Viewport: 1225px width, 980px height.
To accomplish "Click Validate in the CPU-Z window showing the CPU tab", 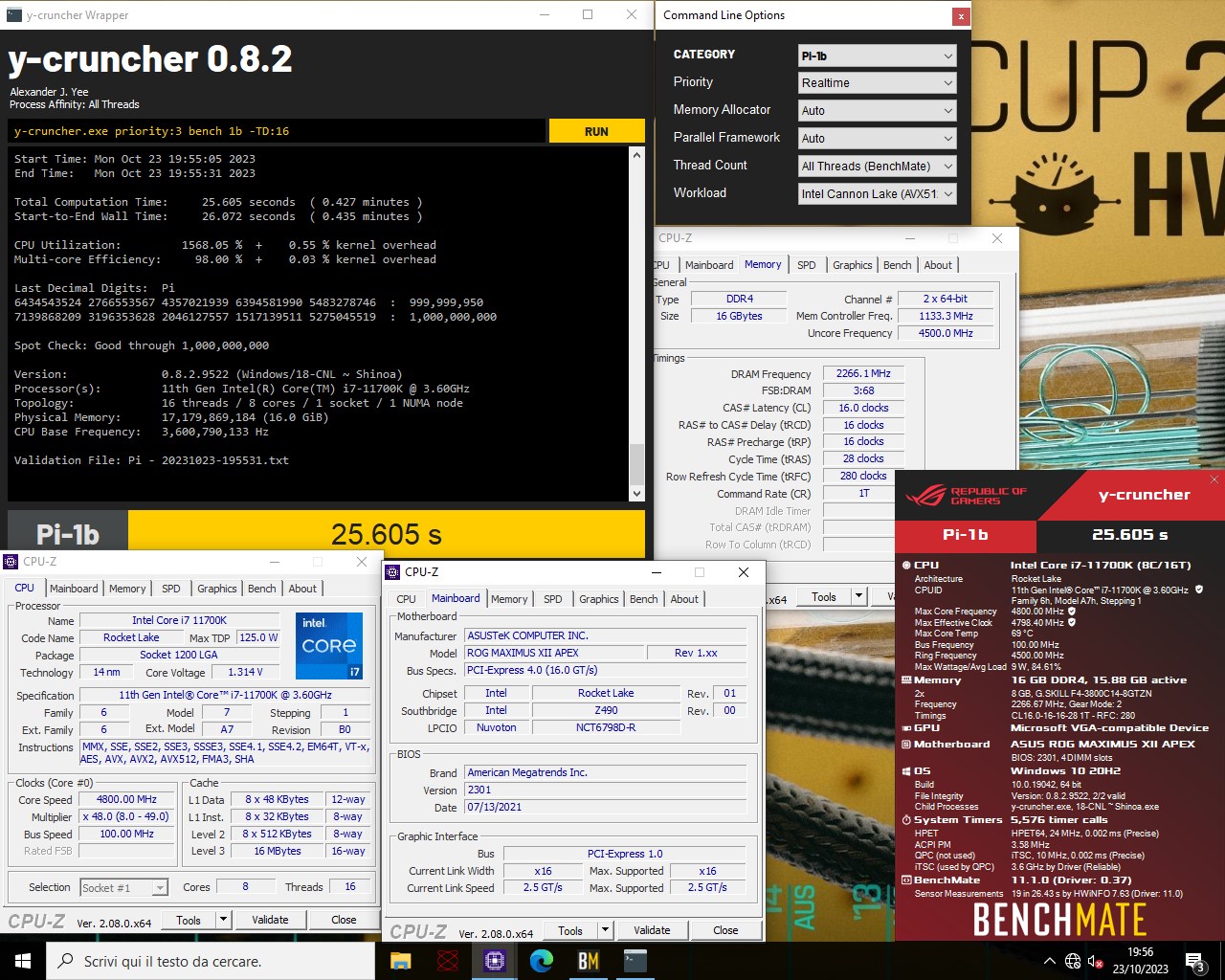I will point(270,920).
